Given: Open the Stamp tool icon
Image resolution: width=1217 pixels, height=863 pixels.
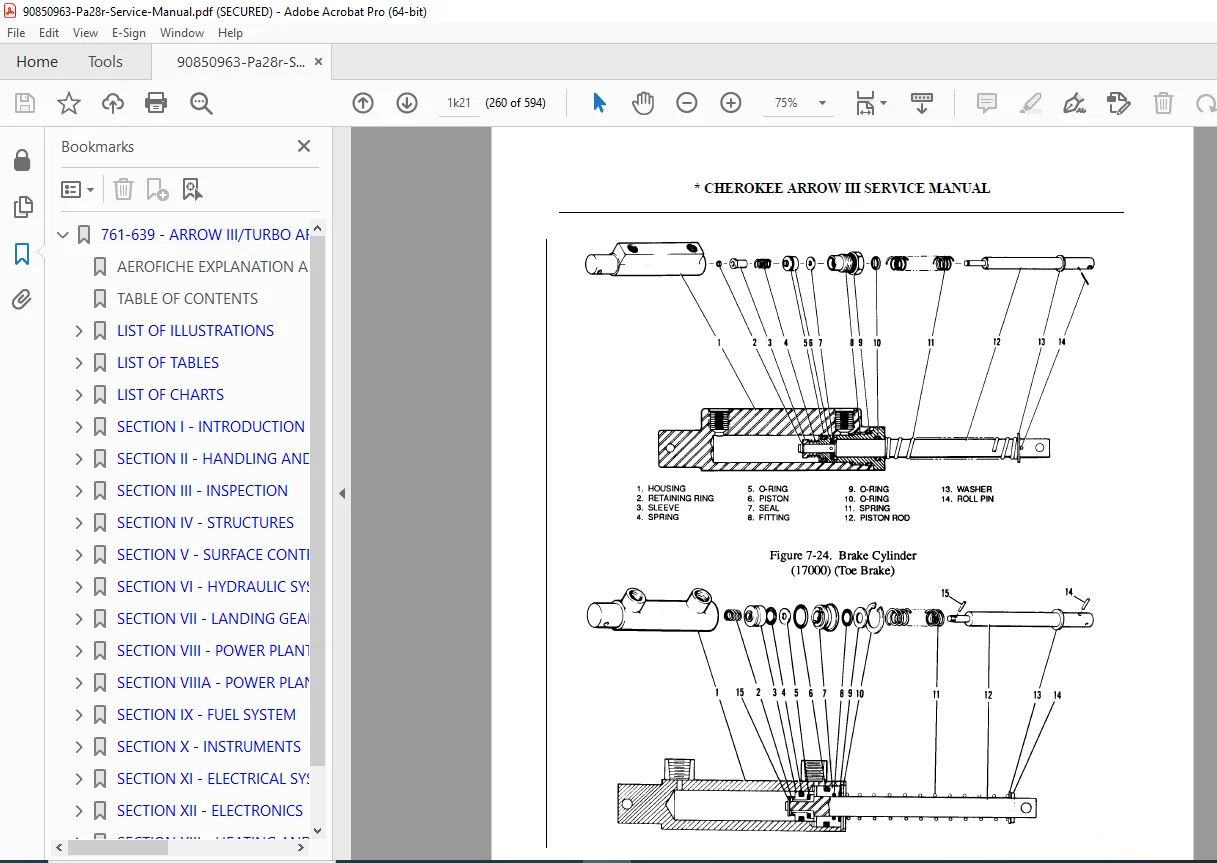Looking at the screenshot, I should click(1119, 103).
